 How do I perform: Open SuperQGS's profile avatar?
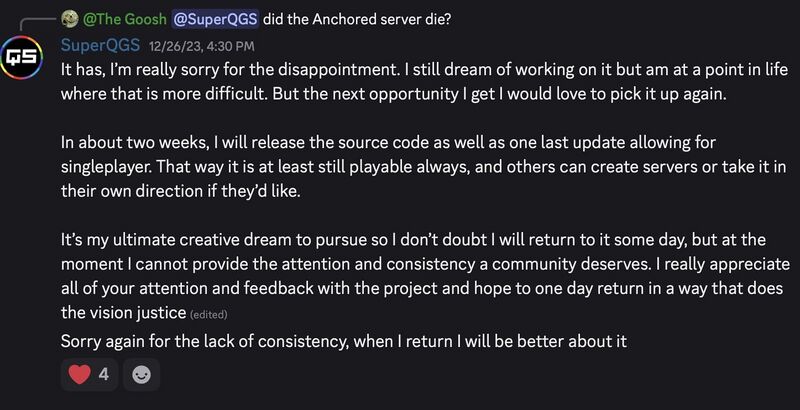point(23,56)
